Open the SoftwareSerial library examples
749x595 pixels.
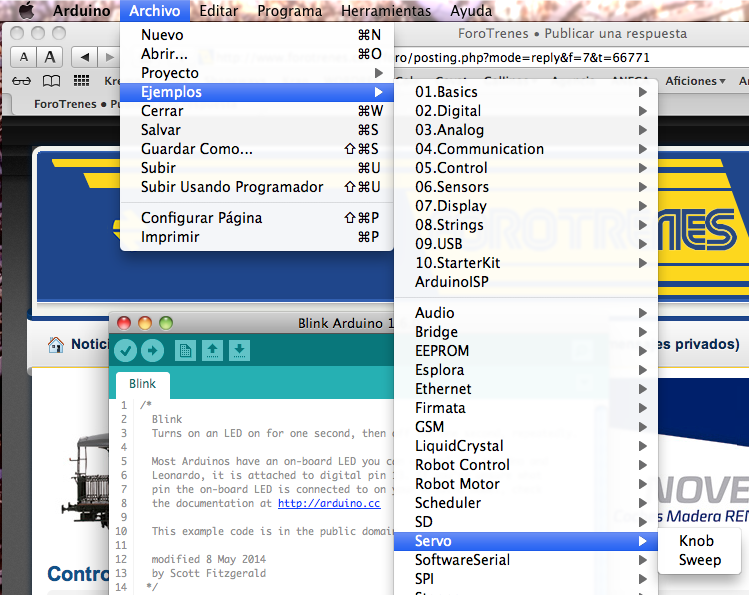pyautogui.click(x=526, y=560)
